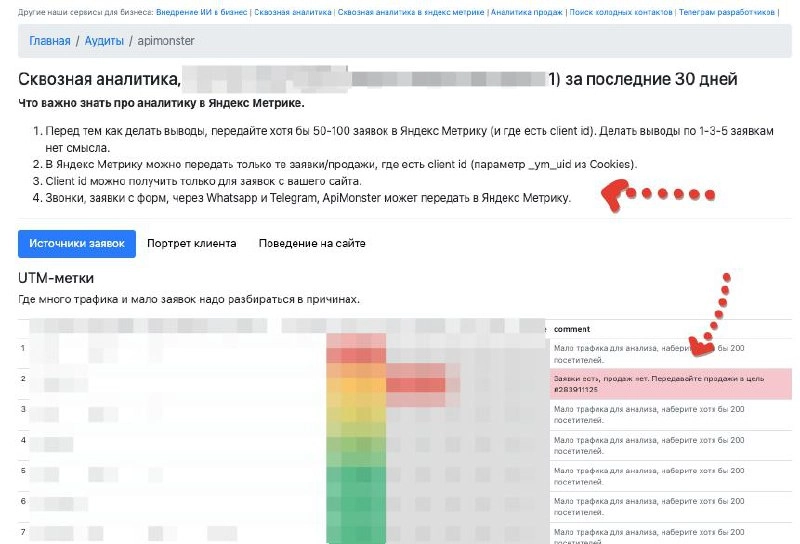
Task: Click list item about 50-100 заявок
Action: 409,139
